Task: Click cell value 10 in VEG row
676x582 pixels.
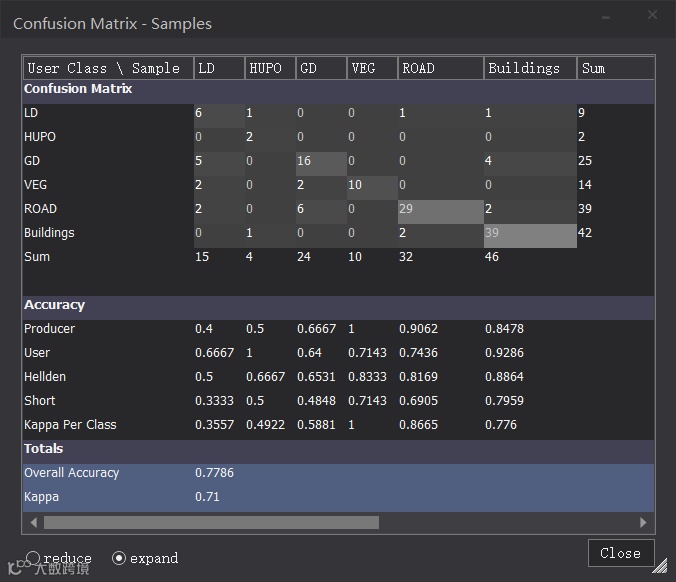Action: pos(355,185)
